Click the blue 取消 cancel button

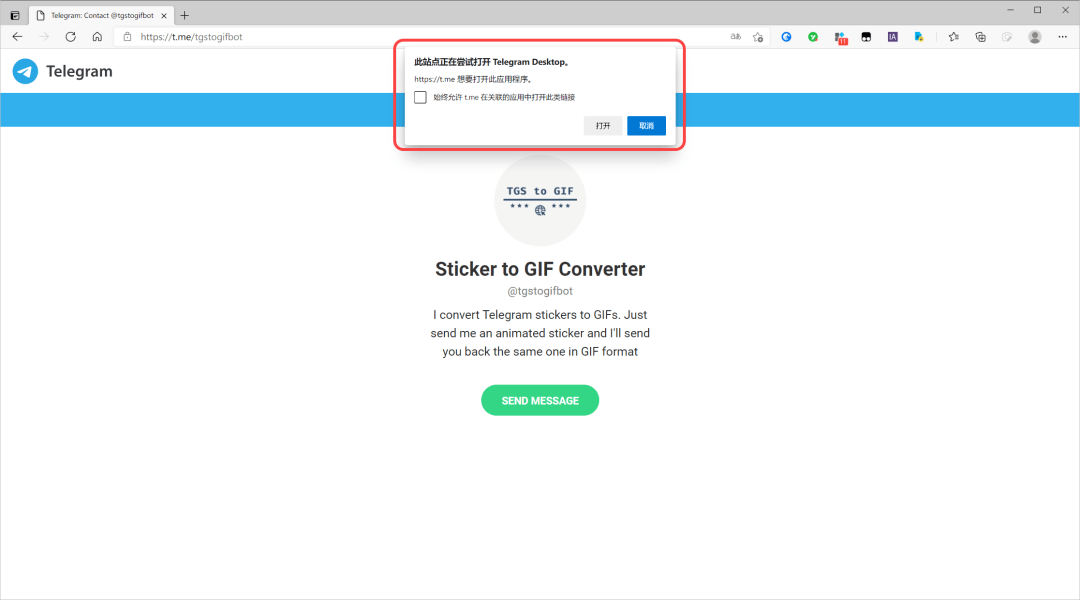click(x=646, y=125)
